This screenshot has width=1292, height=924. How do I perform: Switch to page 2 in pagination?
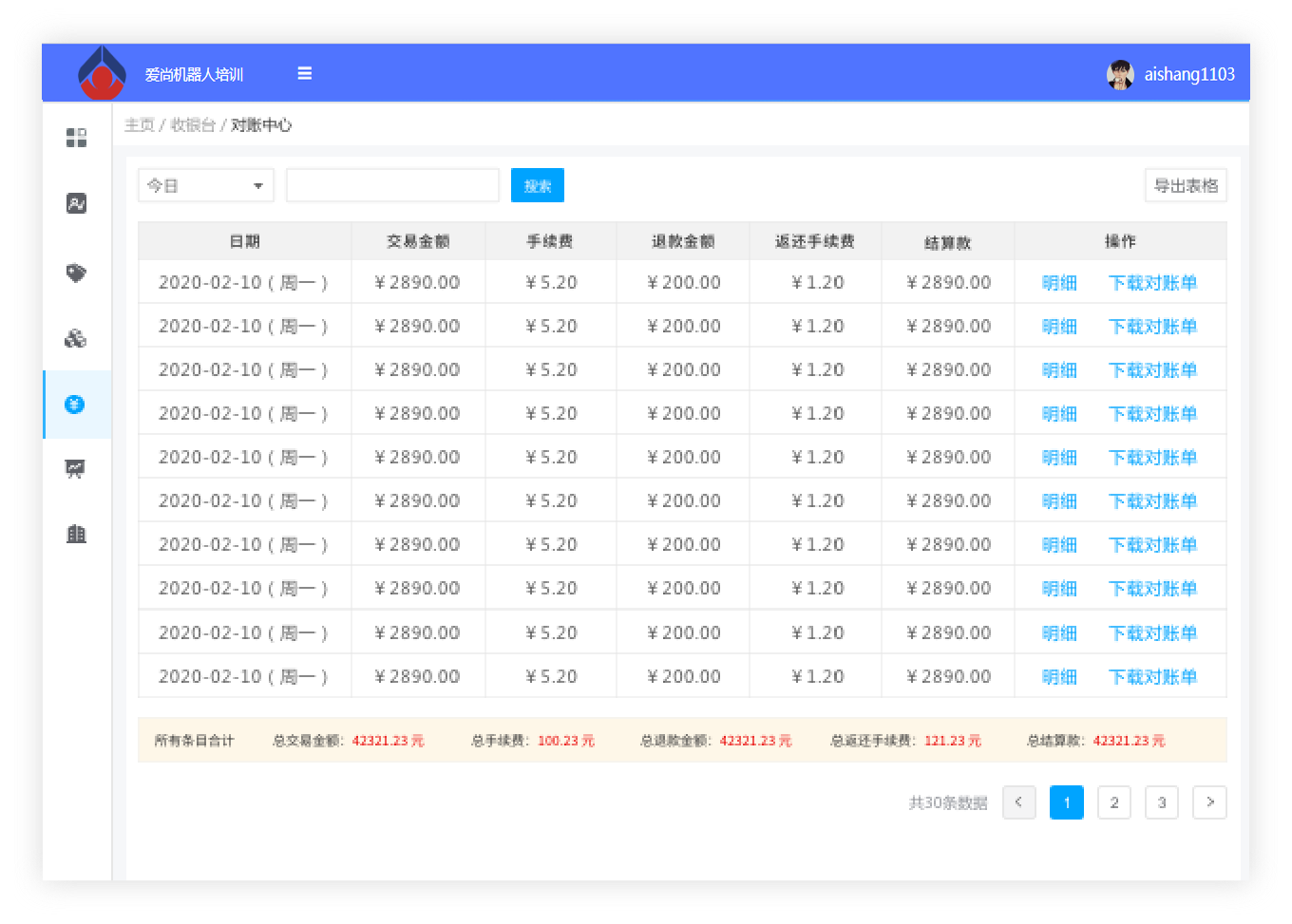click(x=1114, y=802)
